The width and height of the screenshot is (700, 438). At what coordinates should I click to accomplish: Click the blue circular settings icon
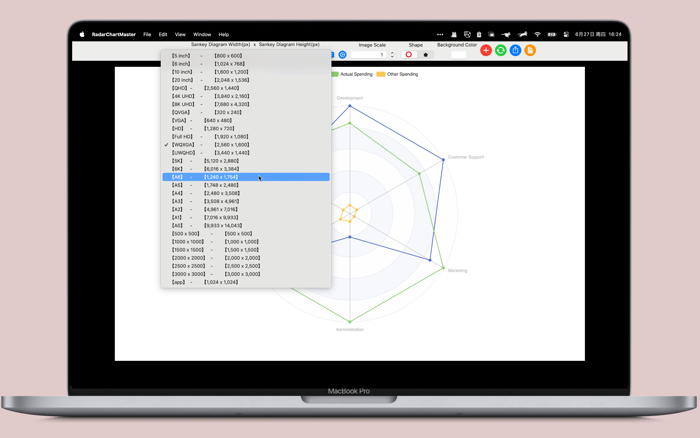tap(342, 54)
